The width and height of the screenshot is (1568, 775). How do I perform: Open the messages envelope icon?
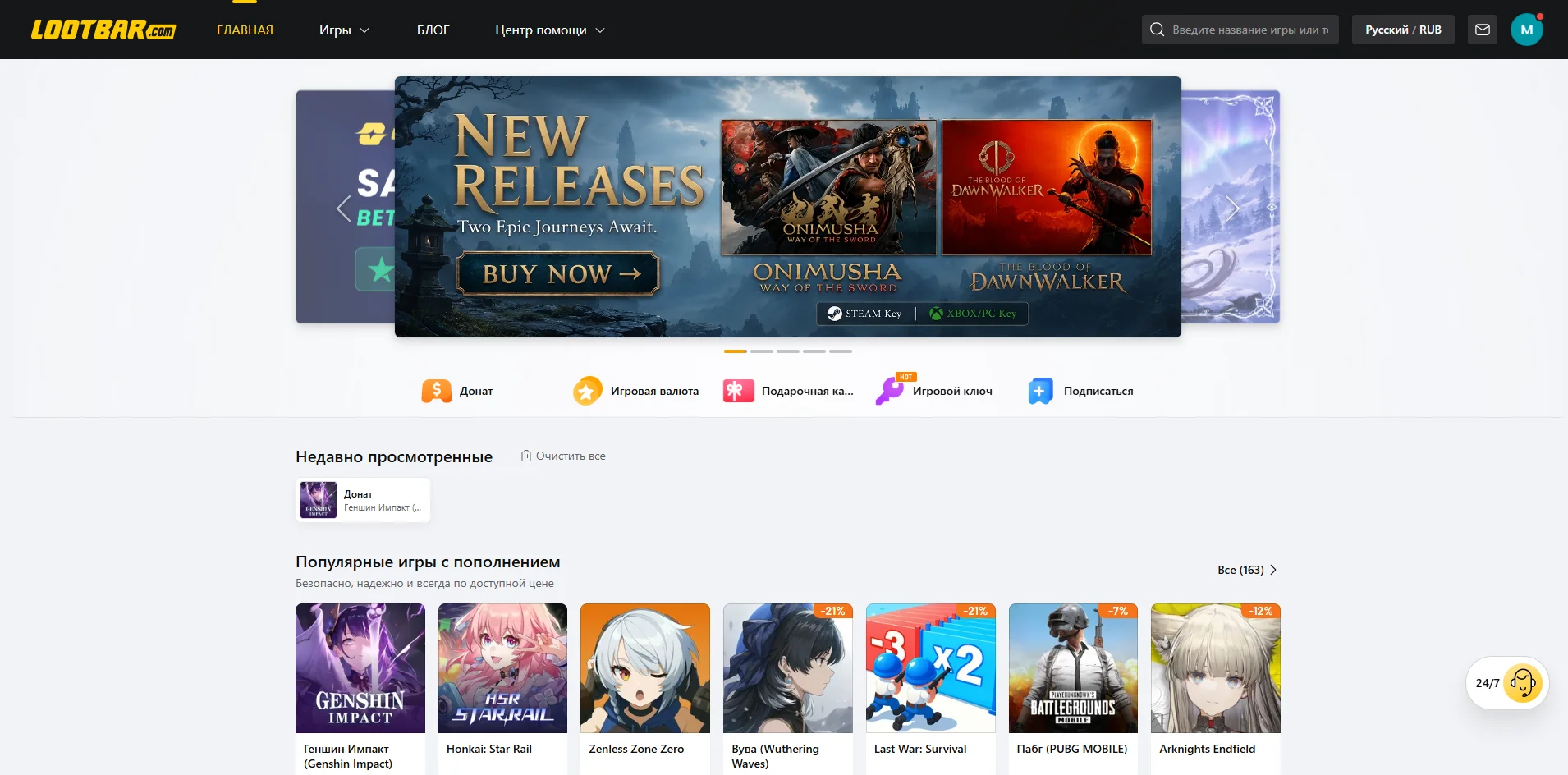tap(1483, 30)
